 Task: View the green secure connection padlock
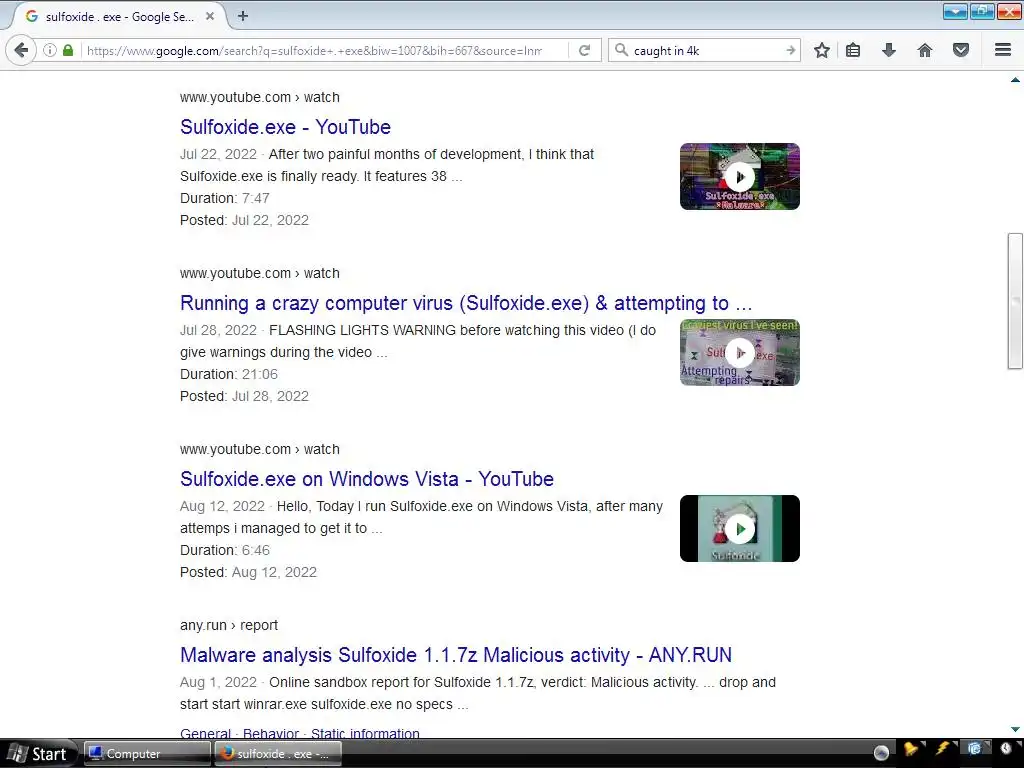68,50
